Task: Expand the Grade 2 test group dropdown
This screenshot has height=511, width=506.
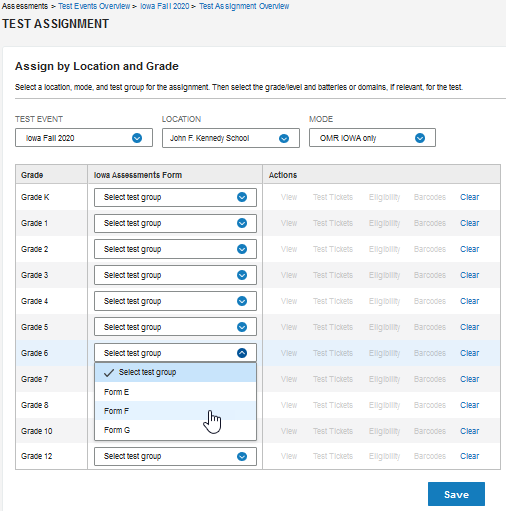Action: (x=175, y=249)
